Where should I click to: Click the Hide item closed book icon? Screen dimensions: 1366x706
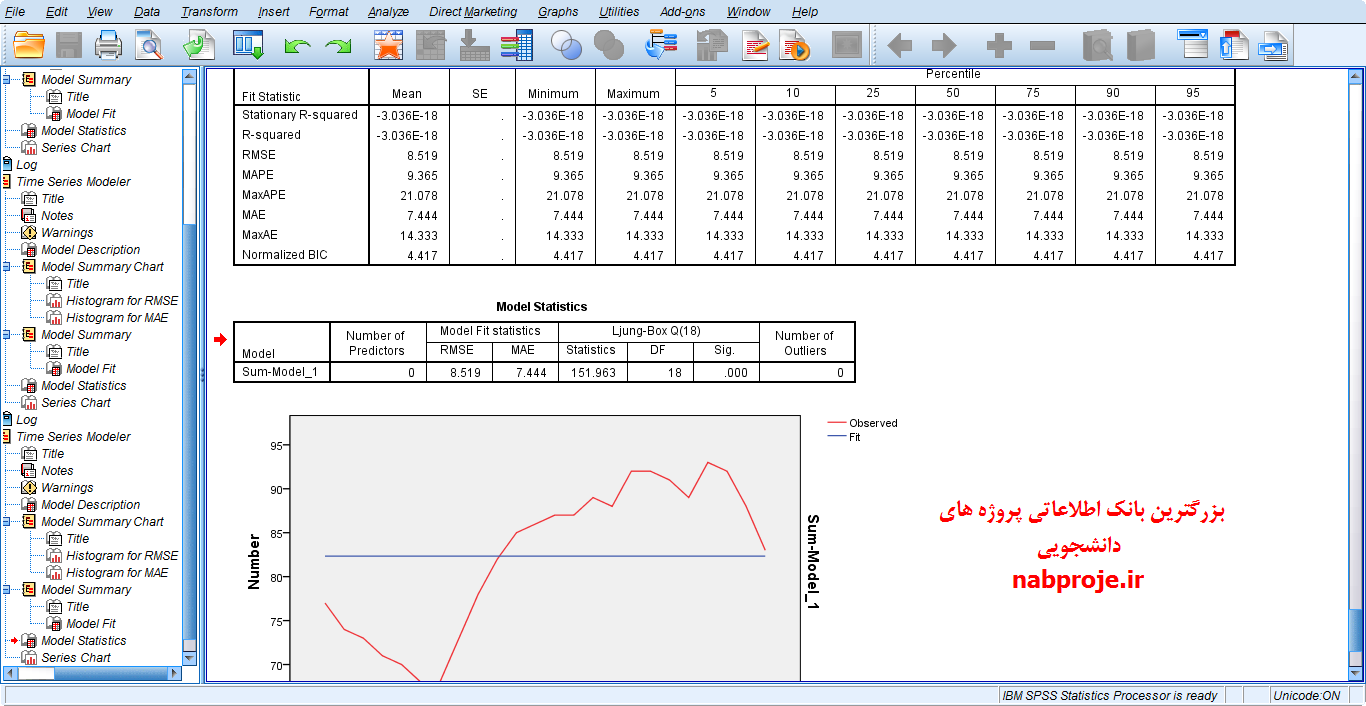(x=1140, y=45)
